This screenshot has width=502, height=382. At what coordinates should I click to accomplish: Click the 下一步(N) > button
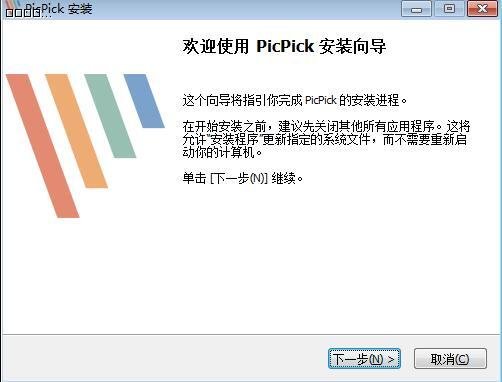coord(364,359)
